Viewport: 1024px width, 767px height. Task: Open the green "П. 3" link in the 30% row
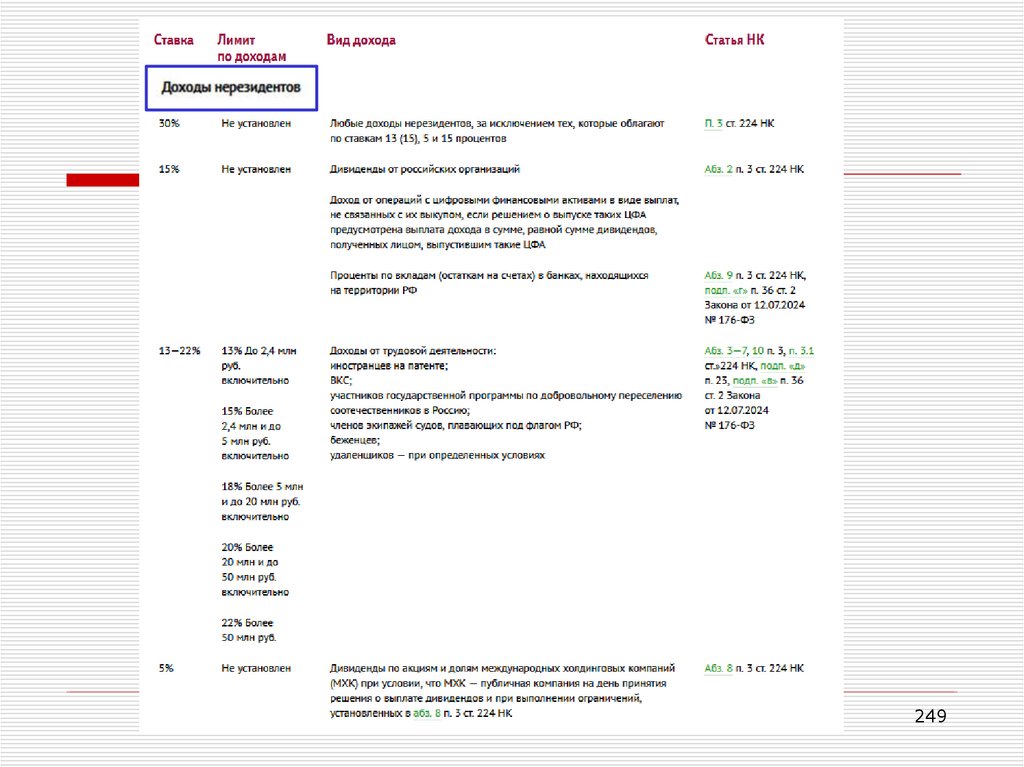[x=713, y=123]
